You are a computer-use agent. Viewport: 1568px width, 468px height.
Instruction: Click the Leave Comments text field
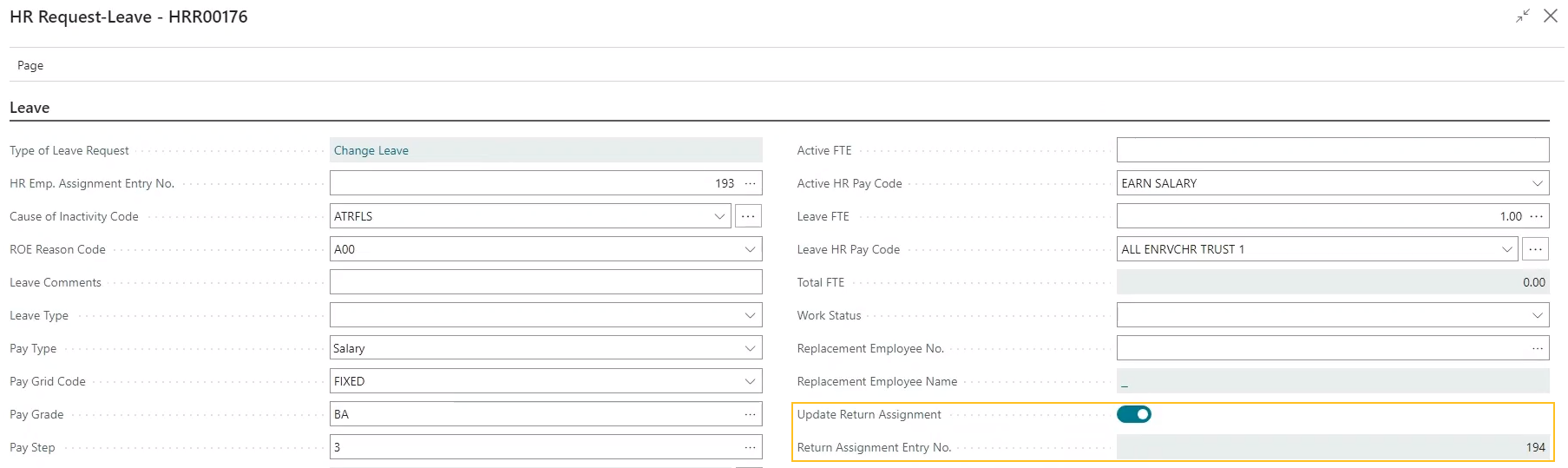pyautogui.click(x=545, y=282)
